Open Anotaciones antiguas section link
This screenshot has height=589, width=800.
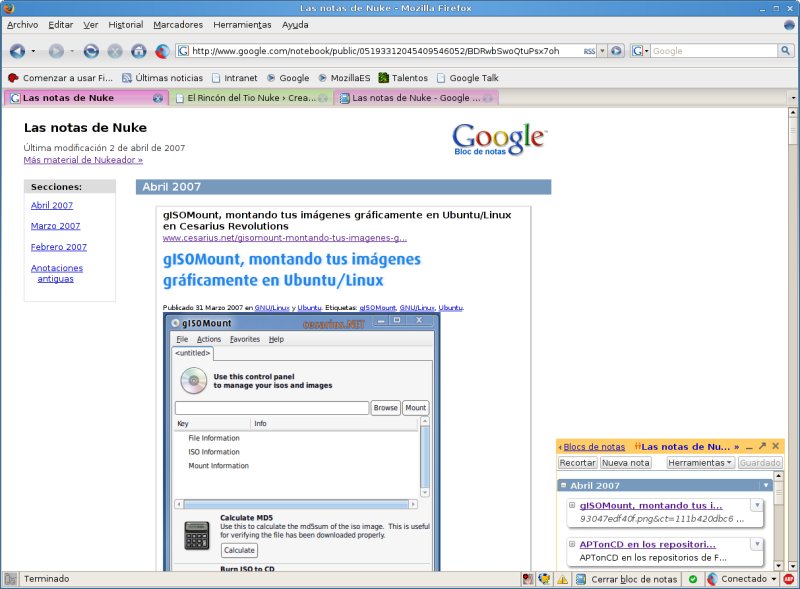coord(57,273)
